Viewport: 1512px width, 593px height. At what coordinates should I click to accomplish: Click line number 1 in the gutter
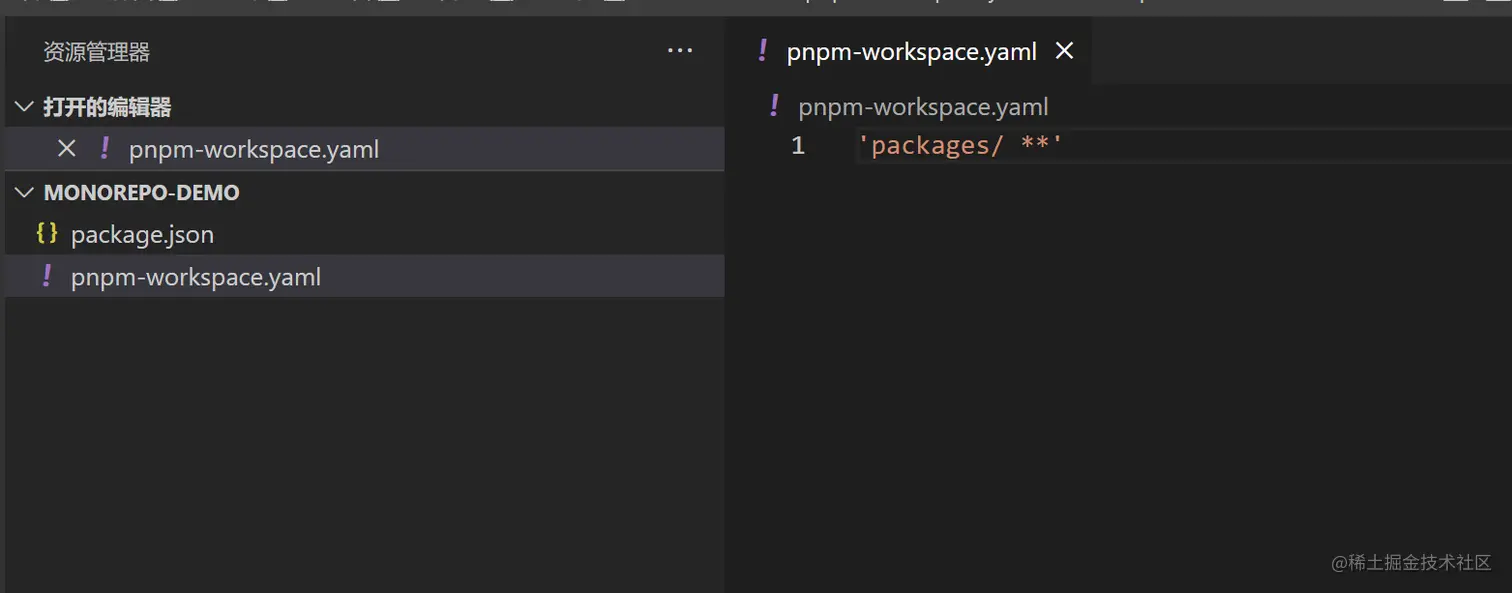[x=797, y=146]
